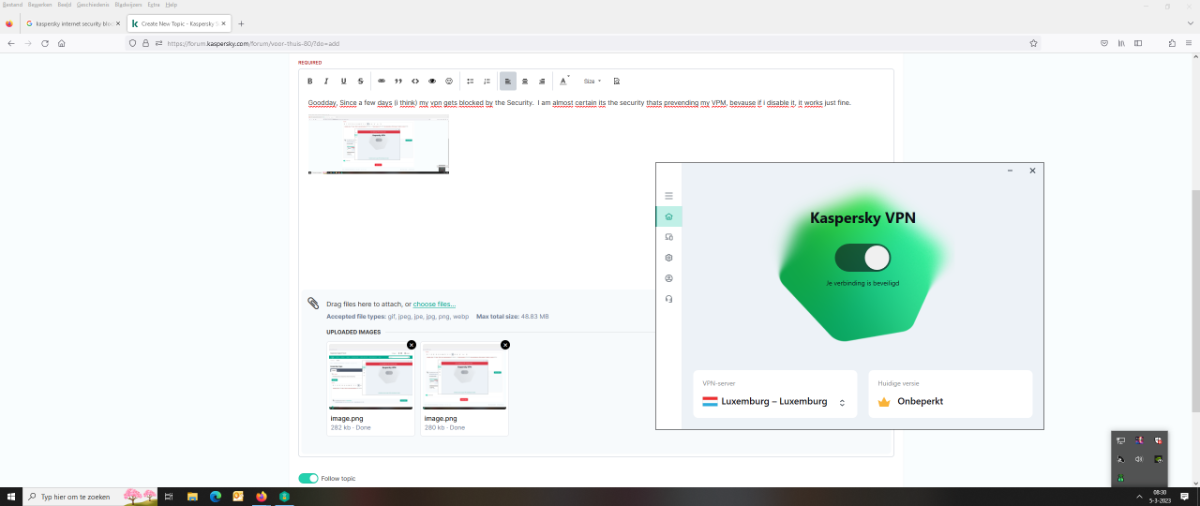This screenshot has height=506, width=1200.
Task: Open the Kaspersky VPN hamburger menu
Action: tap(669, 196)
